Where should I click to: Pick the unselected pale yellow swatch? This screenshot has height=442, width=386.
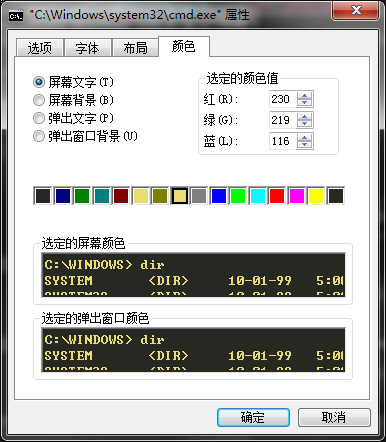tap(141, 196)
